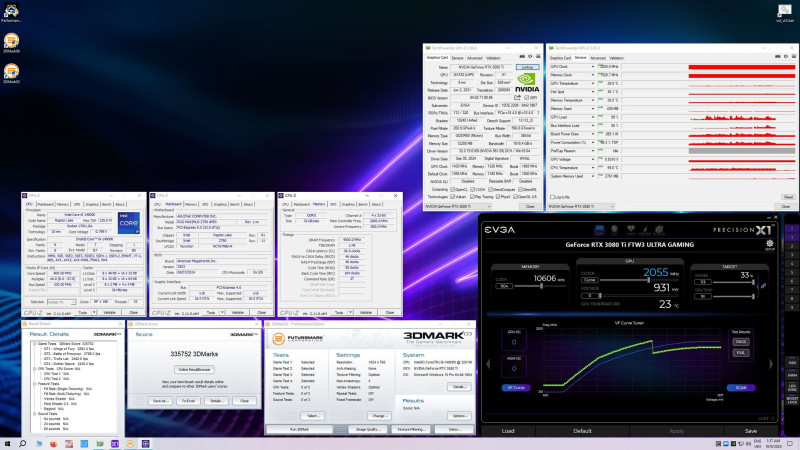Screen dimensions: 800x450
Task: Go to the previous Precision X1 page with left arrow
Action: tap(488, 364)
